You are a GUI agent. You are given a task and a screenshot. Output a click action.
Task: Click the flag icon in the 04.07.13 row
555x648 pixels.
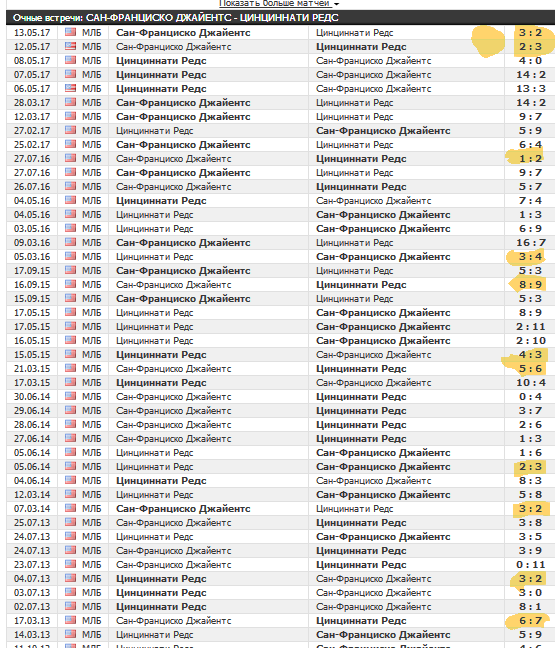71,578
